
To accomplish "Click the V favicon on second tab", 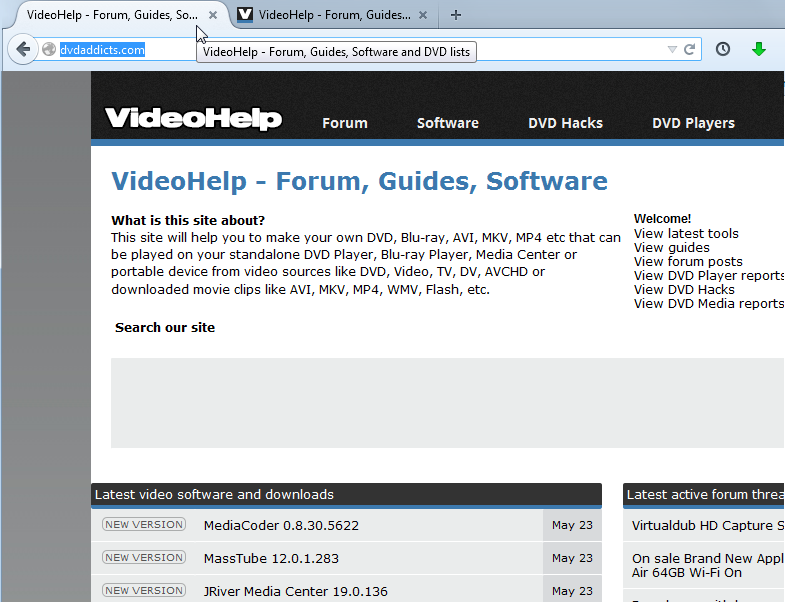I will coord(245,15).
